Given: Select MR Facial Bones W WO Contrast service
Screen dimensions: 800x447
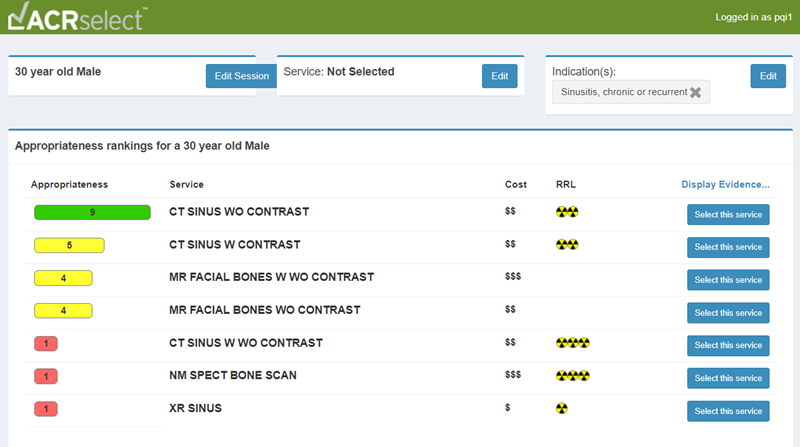Looking at the screenshot, I should coord(728,280).
